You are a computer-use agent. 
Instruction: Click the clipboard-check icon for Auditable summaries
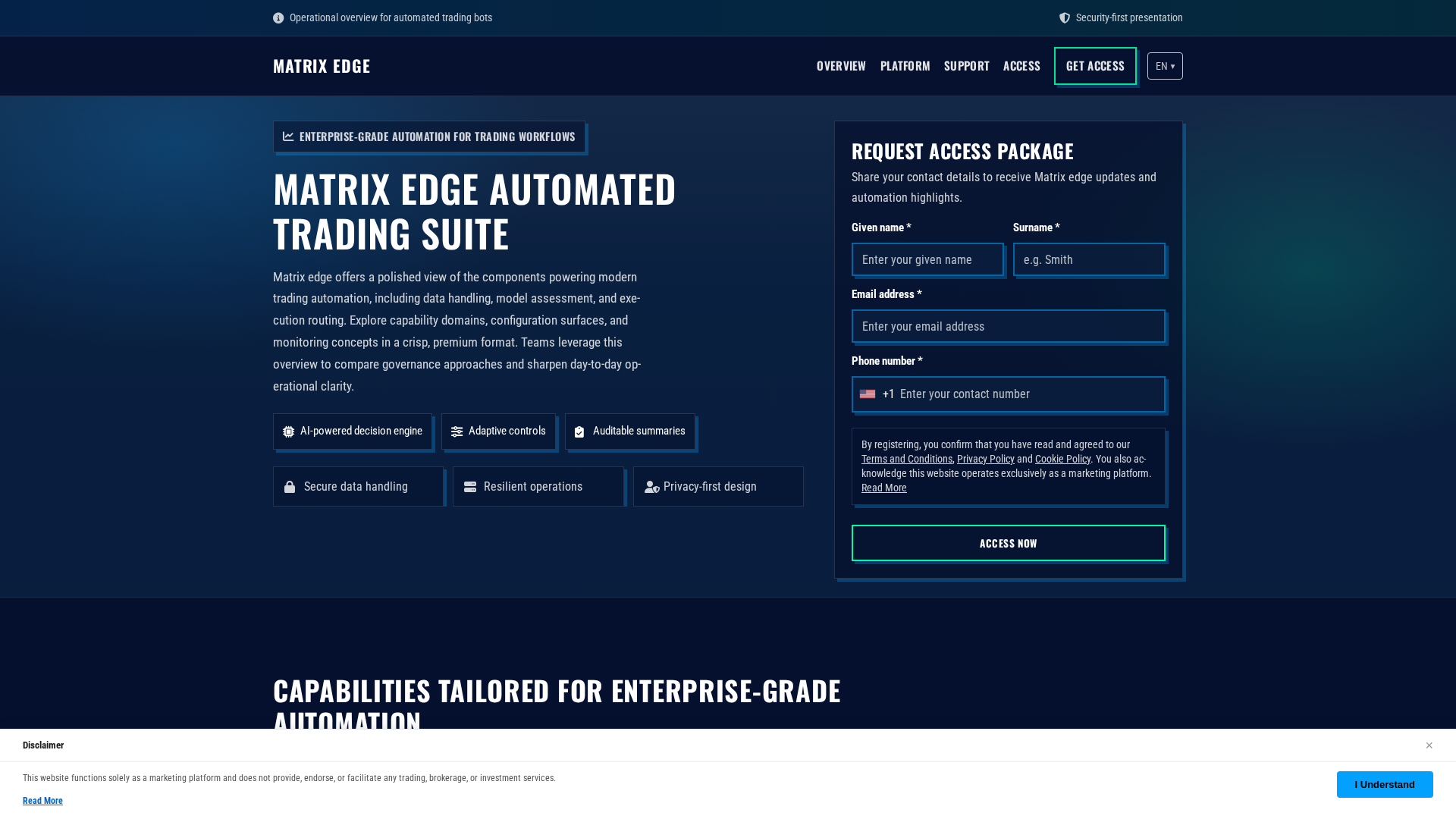(x=579, y=431)
